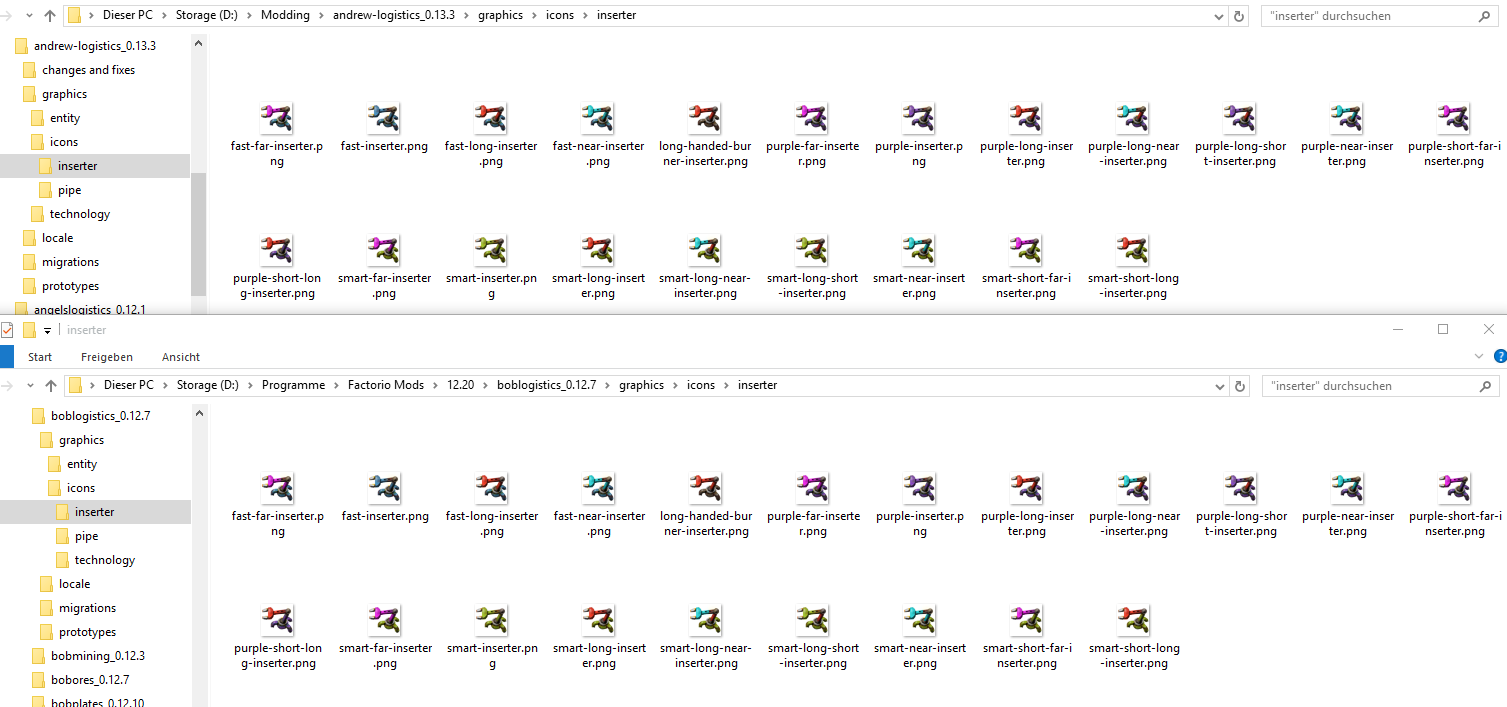1507x707 pixels.
Task: Refresh the andrew-logistics inserter folder view
Action: coord(1240,16)
